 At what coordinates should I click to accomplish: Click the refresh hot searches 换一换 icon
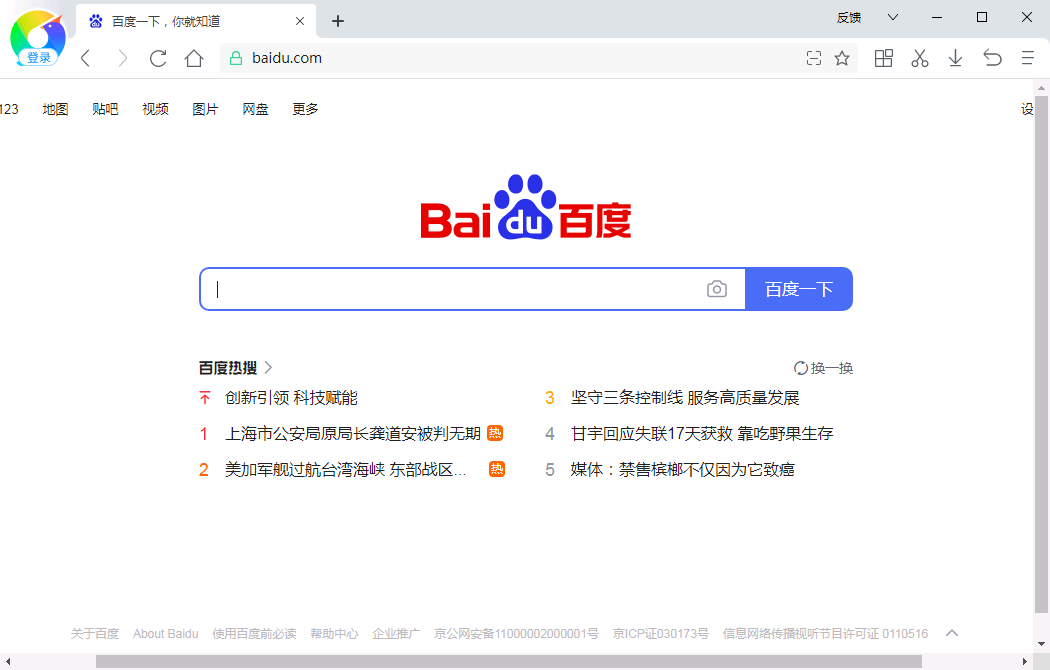(x=800, y=368)
